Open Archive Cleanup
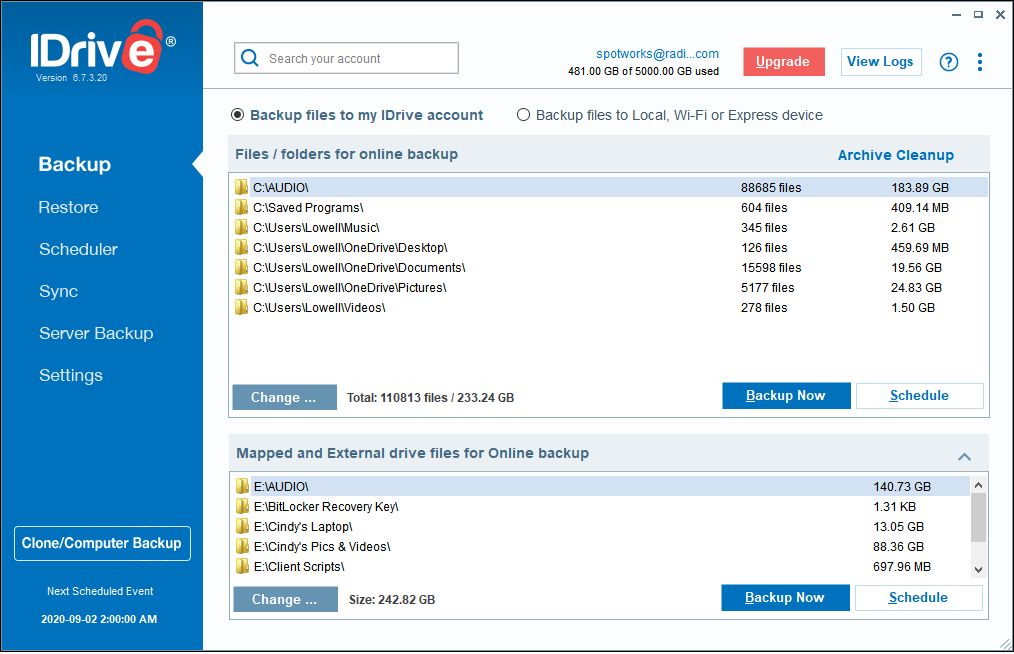1014x654 pixels. tap(895, 154)
